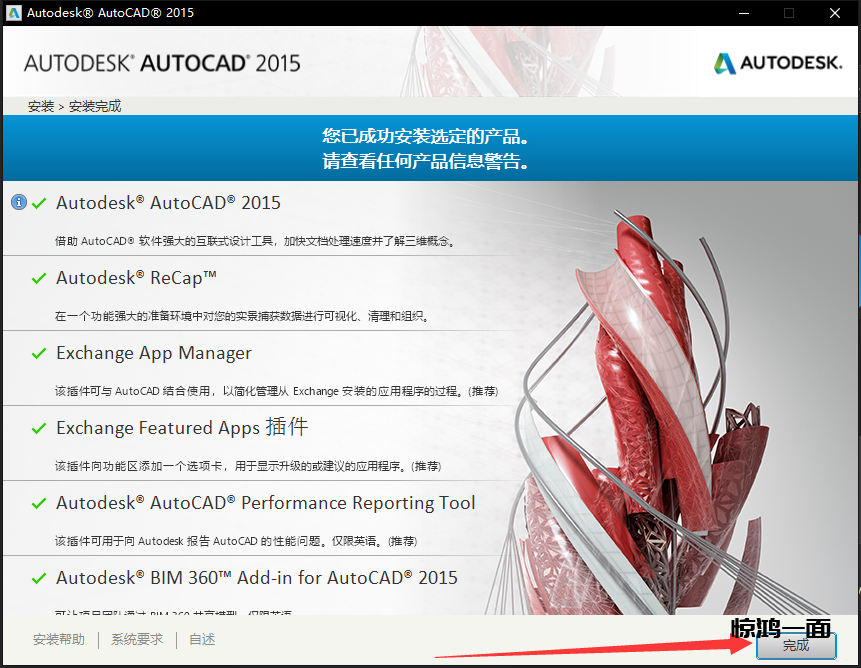Open the AutoCAD app icon in title bar
861x668 pixels.
(x=13, y=13)
